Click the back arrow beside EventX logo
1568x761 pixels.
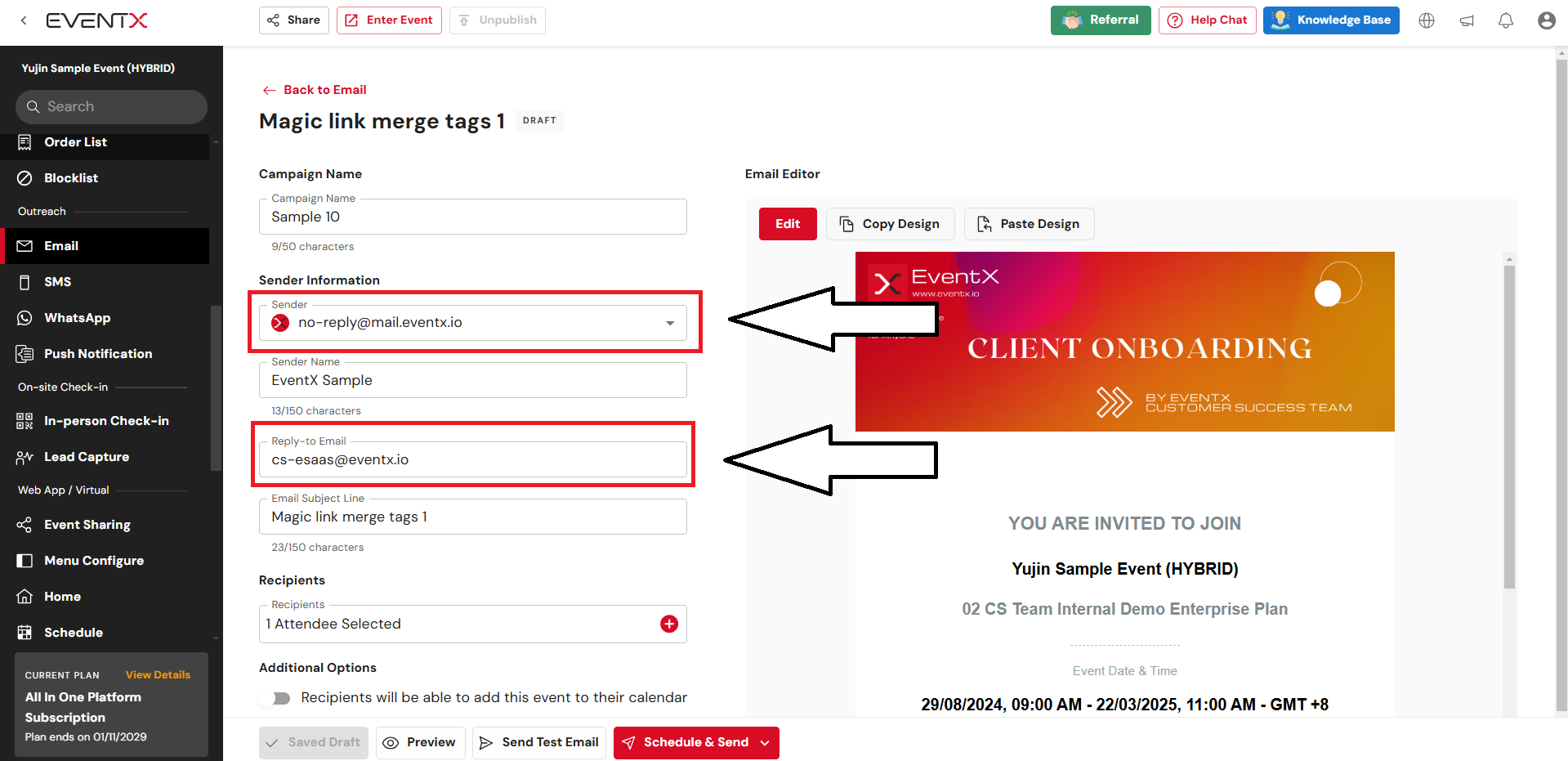click(x=24, y=20)
